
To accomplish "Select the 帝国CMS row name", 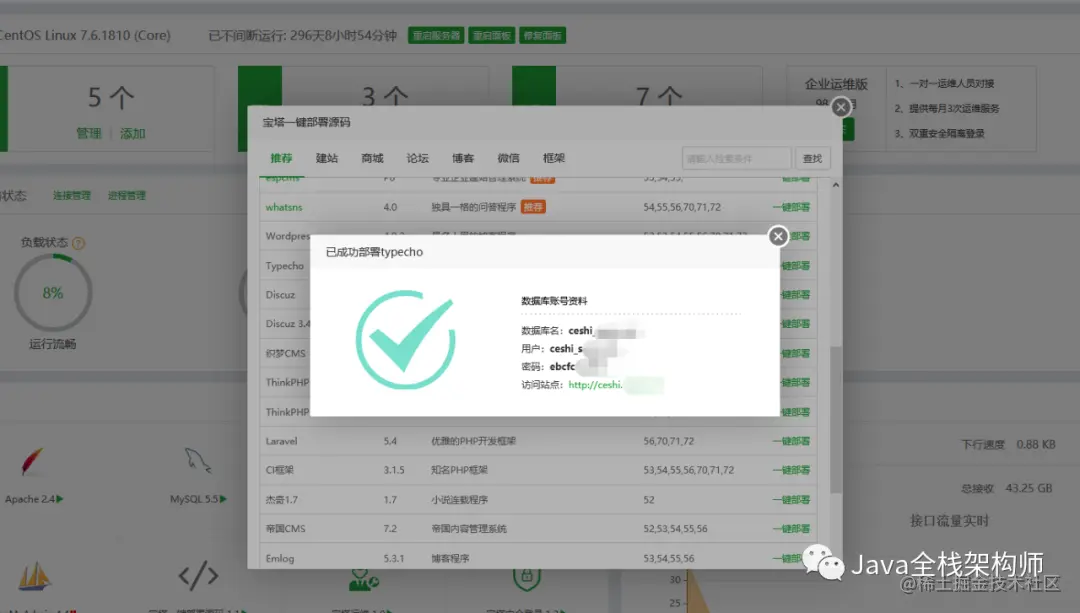I will [x=285, y=528].
